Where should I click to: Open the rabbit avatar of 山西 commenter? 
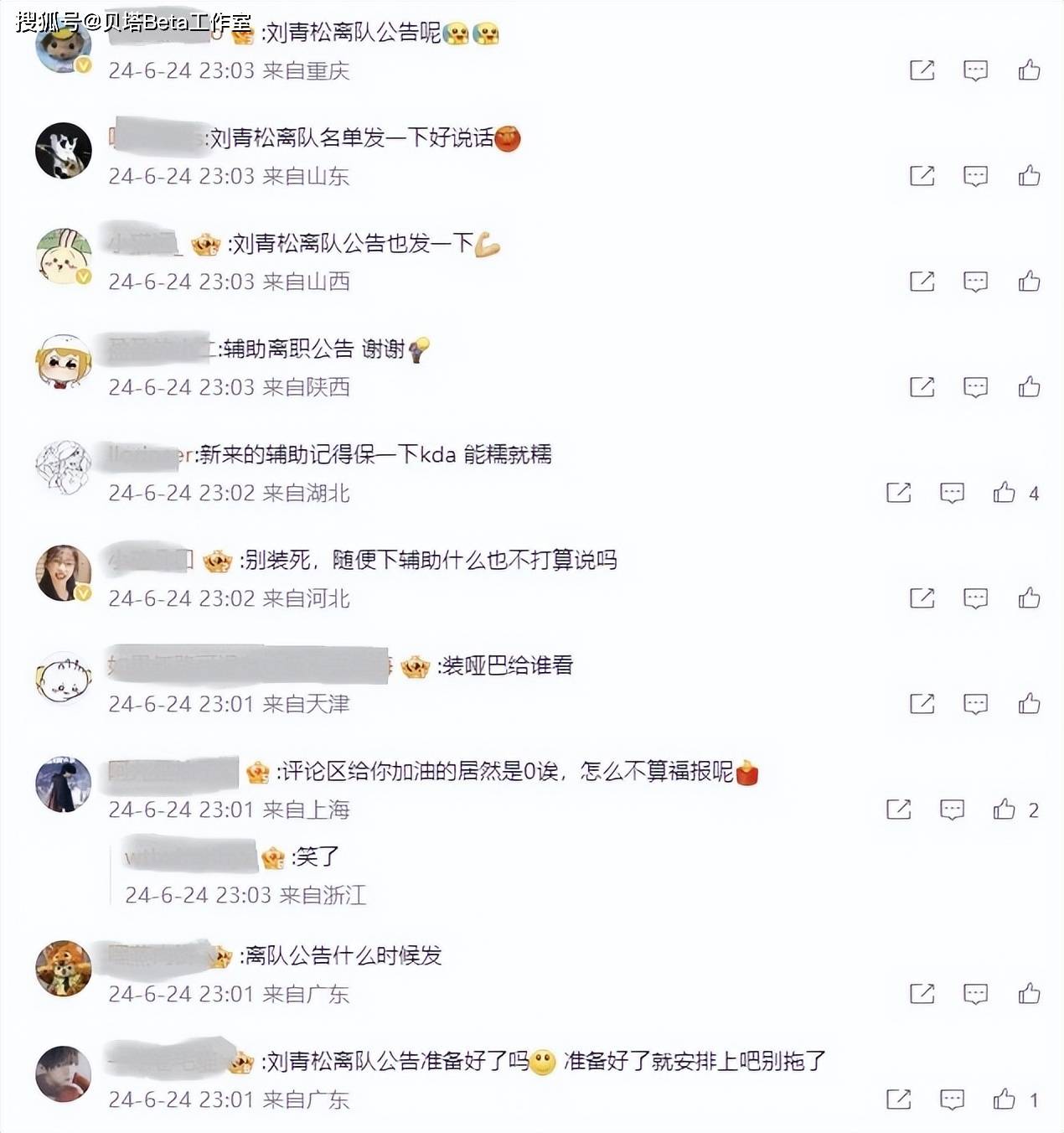point(64,255)
